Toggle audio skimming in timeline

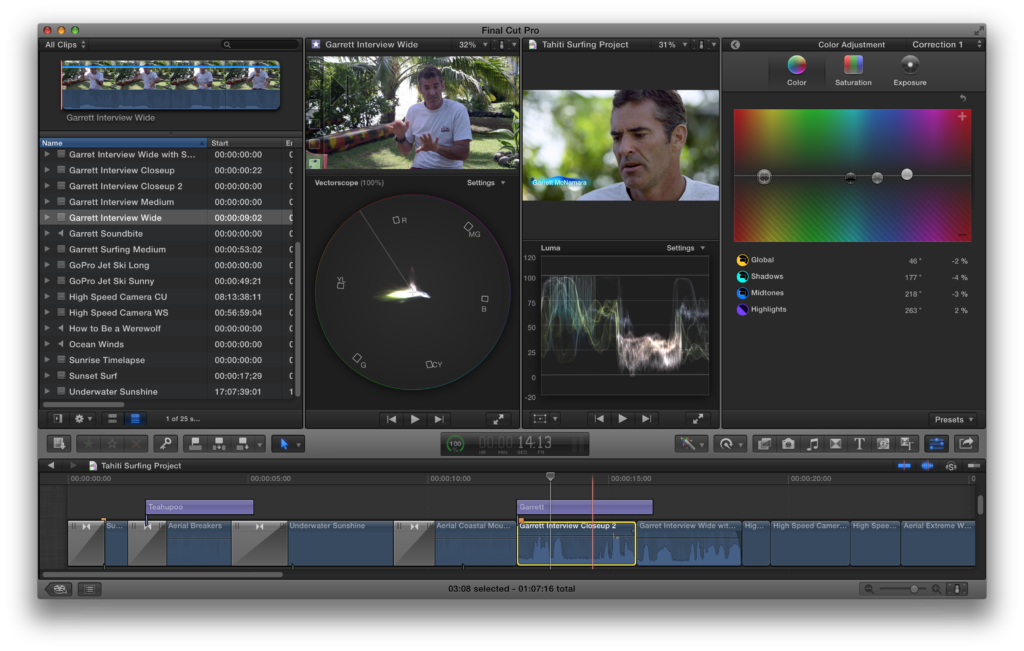coord(927,466)
